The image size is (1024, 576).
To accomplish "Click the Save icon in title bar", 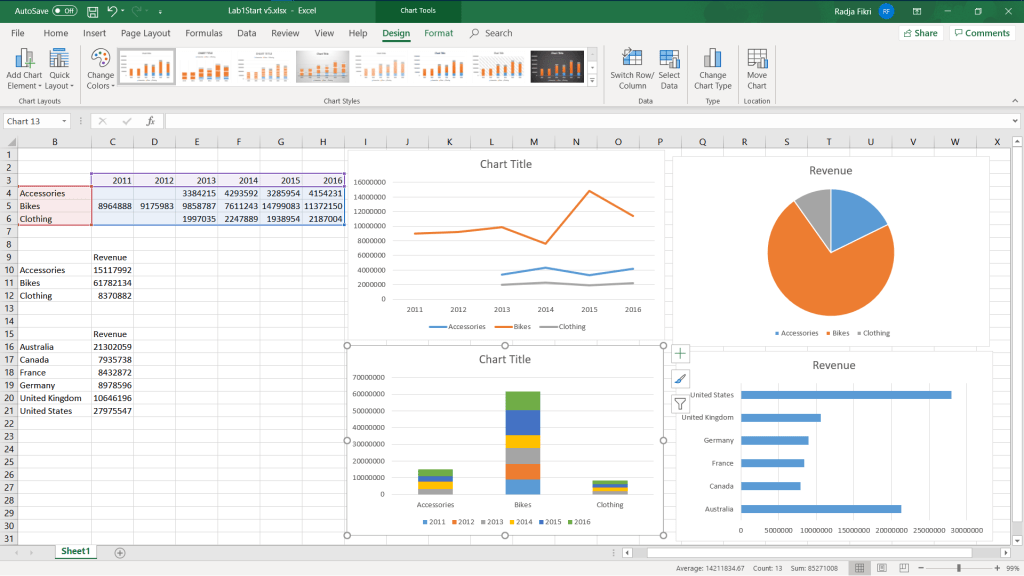I will click(92, 11).
